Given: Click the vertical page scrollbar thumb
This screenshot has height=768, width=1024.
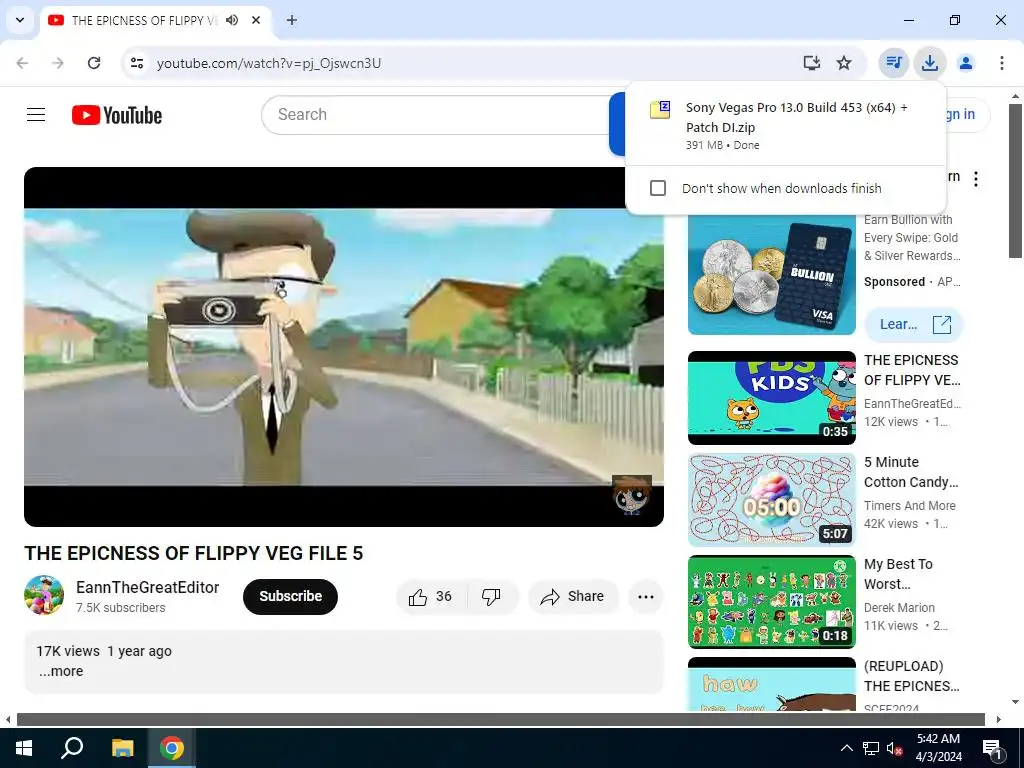Looking at the screenshot, I should [x=1015, y=180].
